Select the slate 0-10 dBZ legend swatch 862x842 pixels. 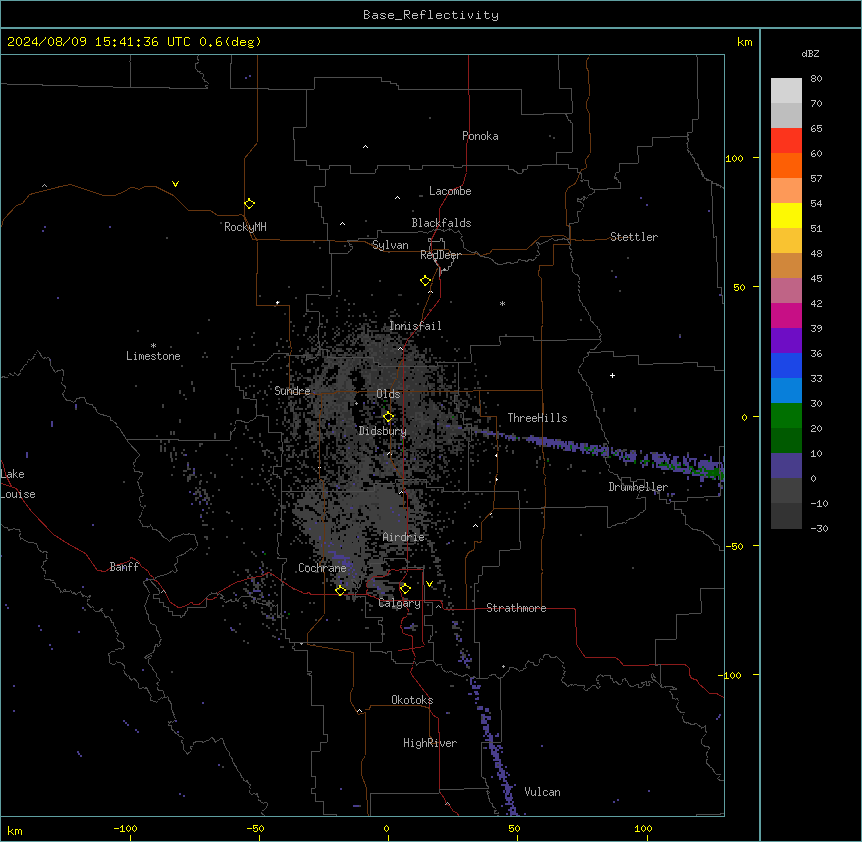(786, 466)
